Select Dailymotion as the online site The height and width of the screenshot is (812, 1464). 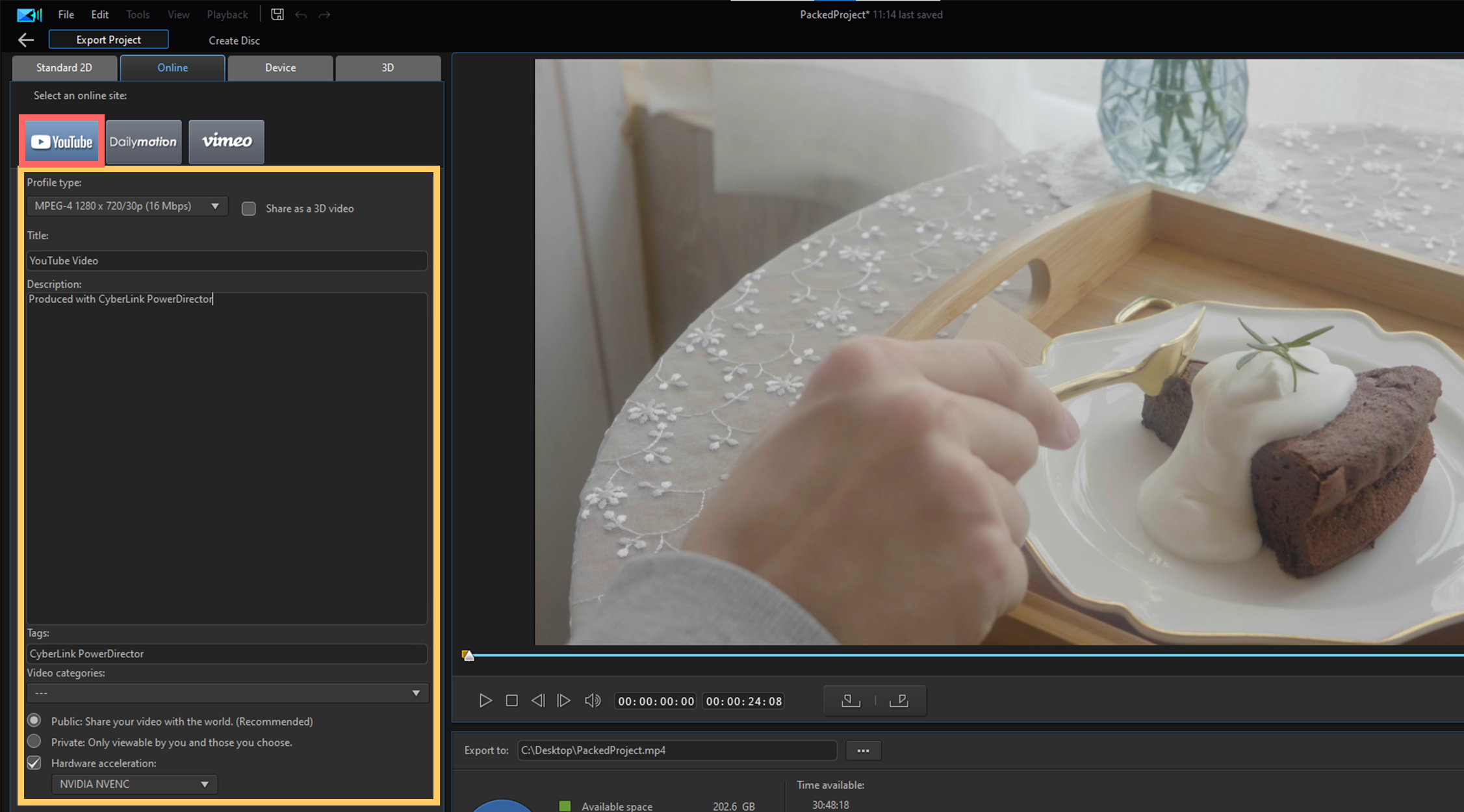(144, 142)
